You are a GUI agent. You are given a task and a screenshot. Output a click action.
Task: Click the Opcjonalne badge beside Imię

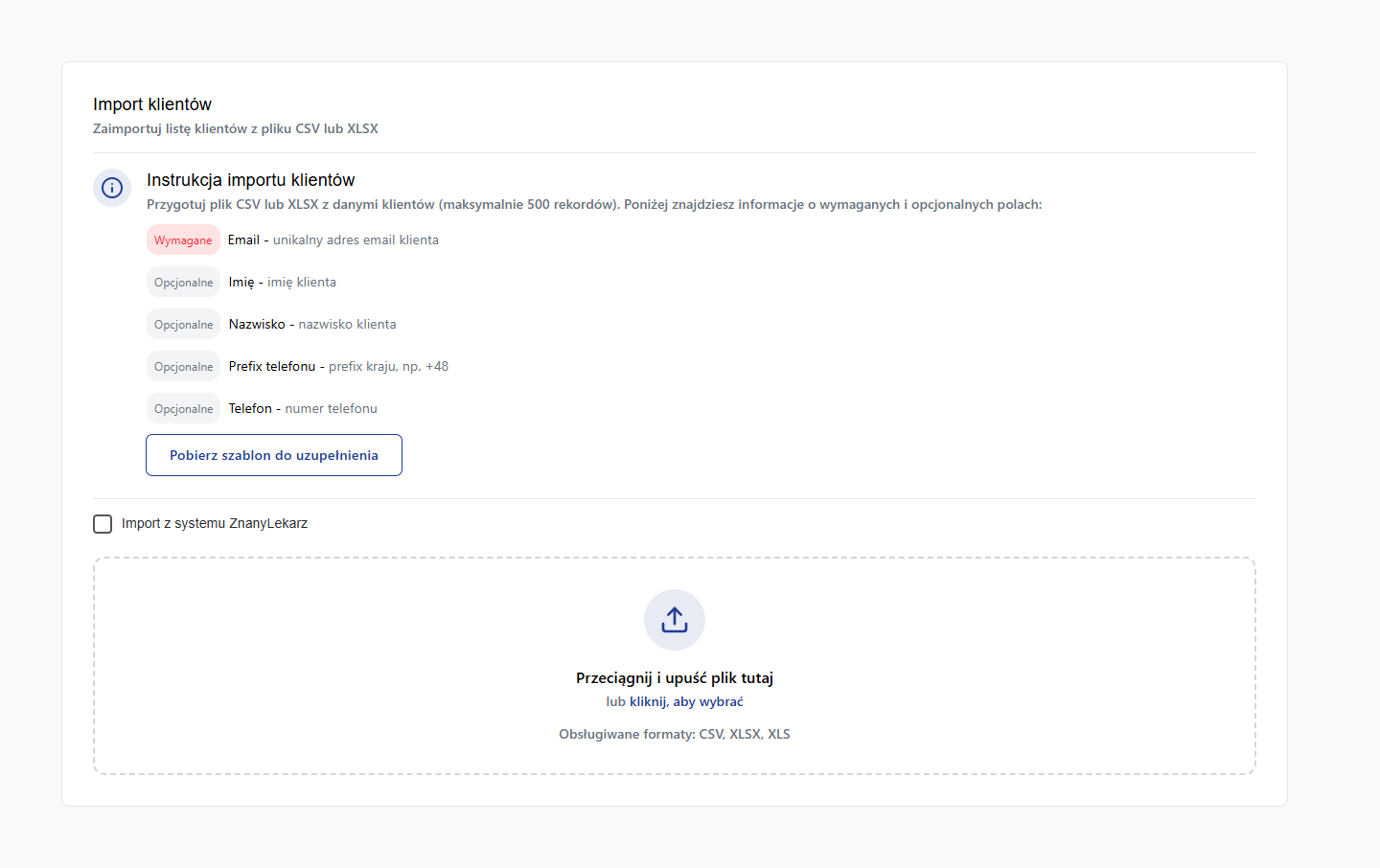[184, 282]
